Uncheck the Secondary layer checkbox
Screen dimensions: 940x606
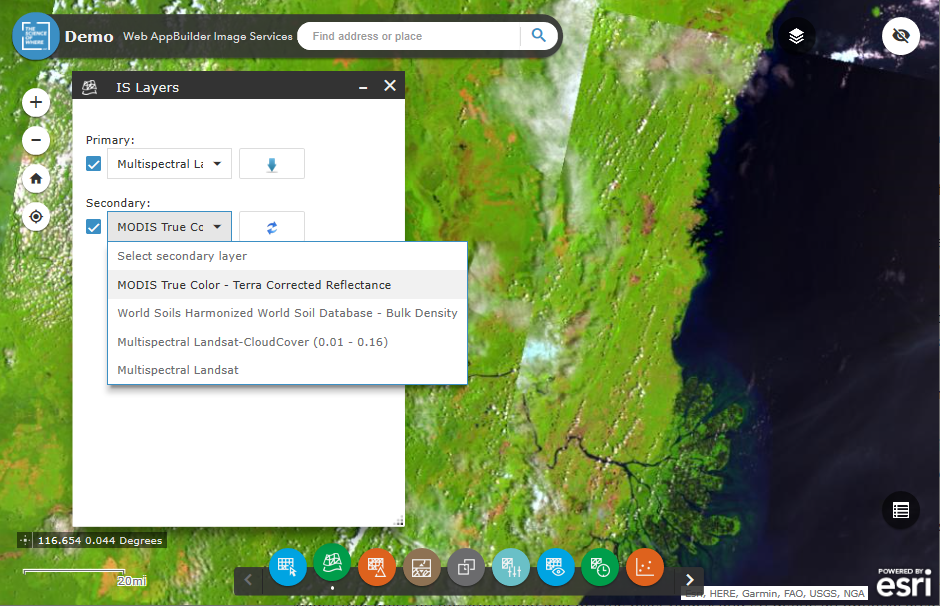coord(94,227)
